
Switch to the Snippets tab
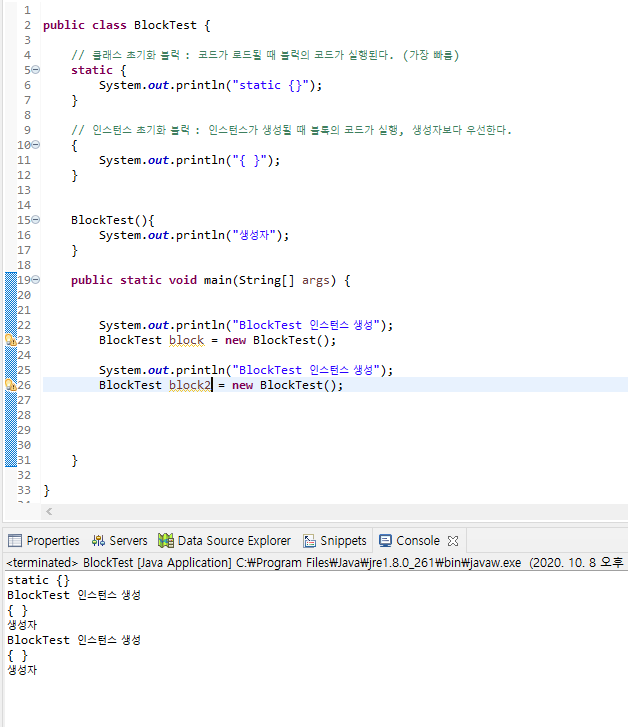click(335, 541)
